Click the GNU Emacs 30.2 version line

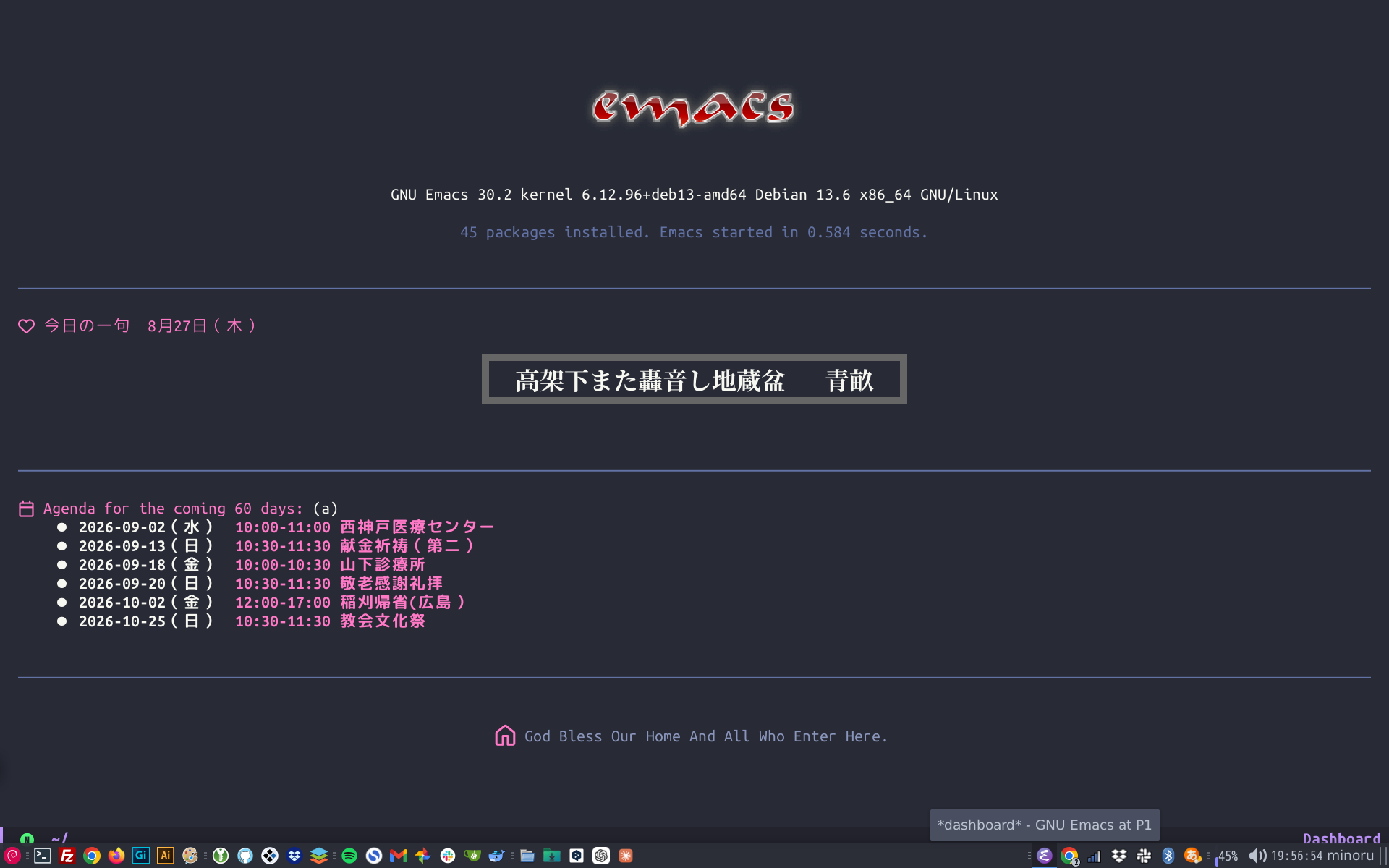pos(694,195)
